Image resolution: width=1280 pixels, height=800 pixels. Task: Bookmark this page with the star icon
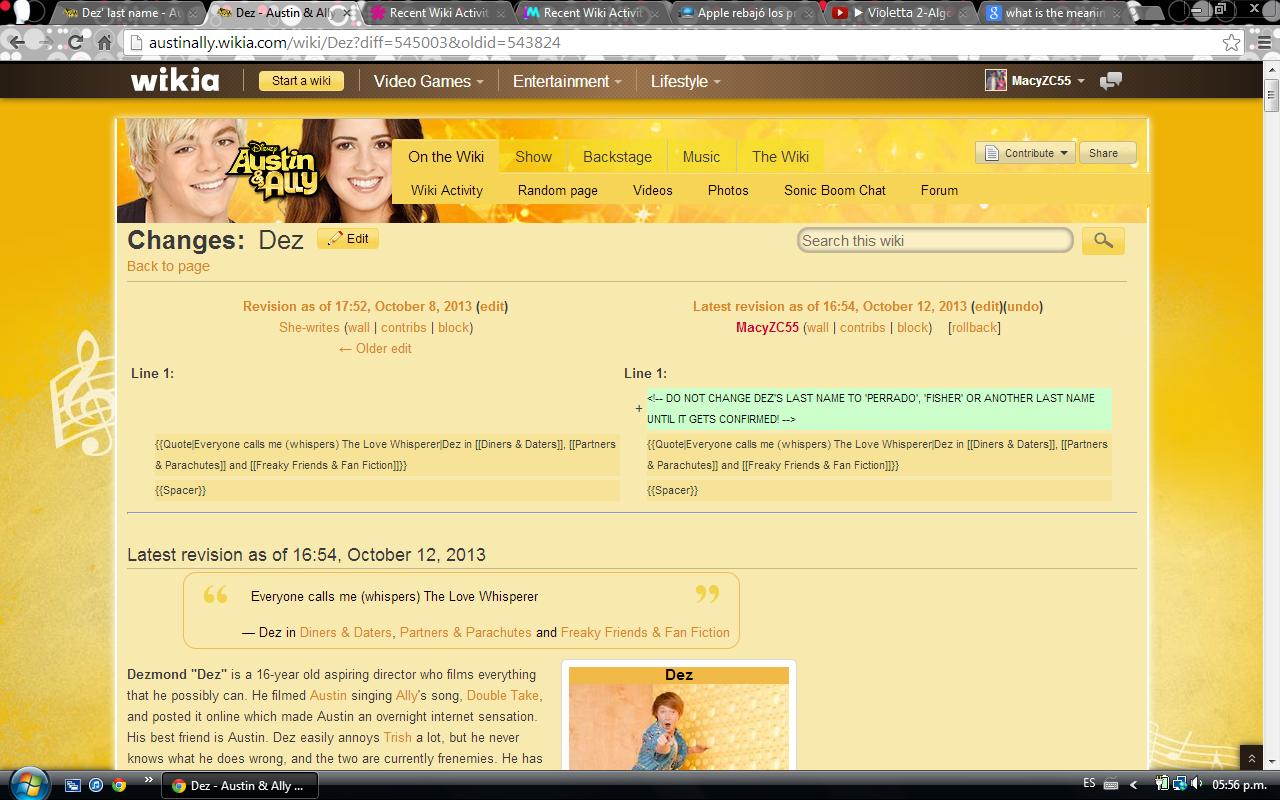tap(1231, 43)
